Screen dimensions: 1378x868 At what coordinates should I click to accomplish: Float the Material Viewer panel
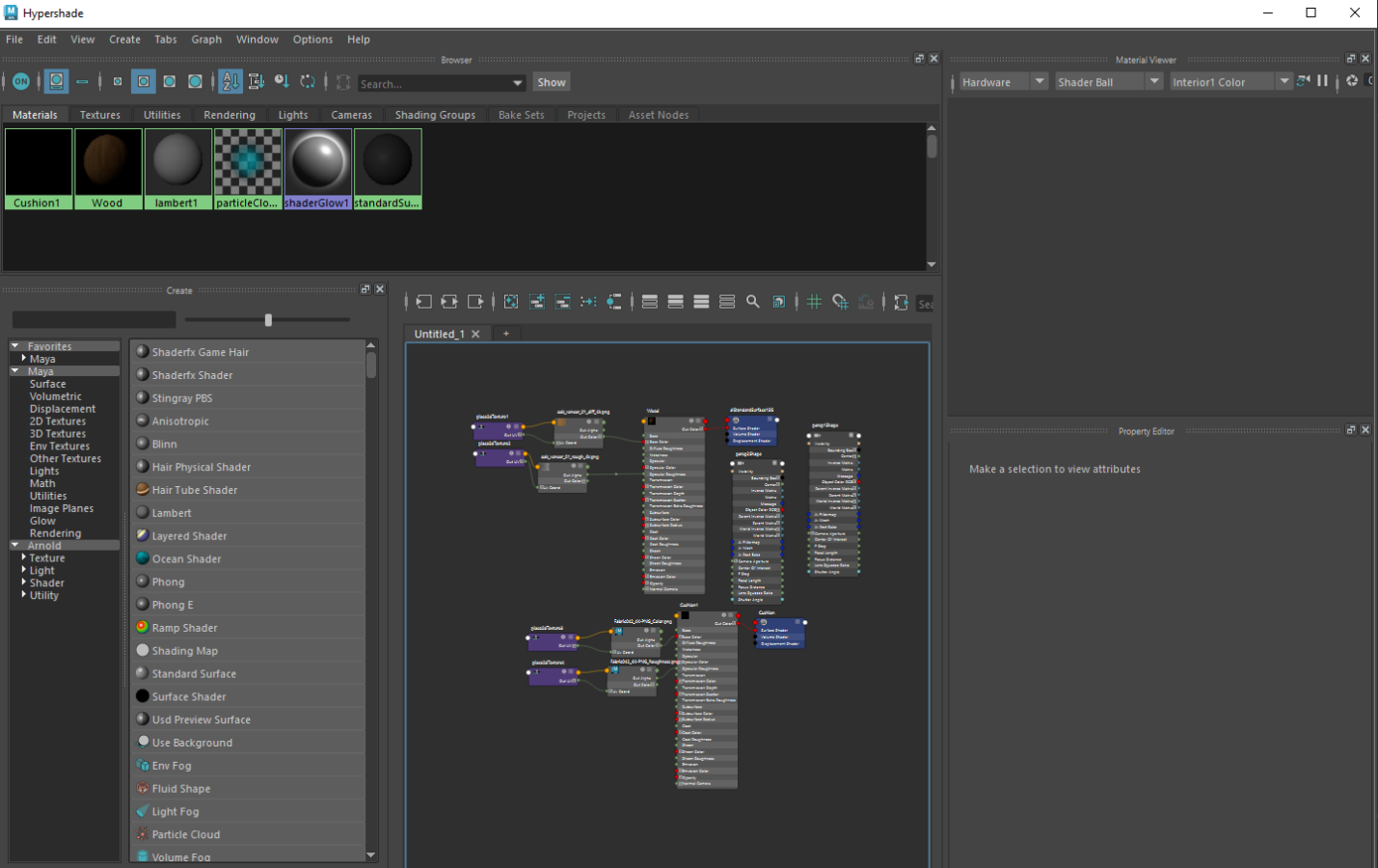click(x=1351, y=59)
